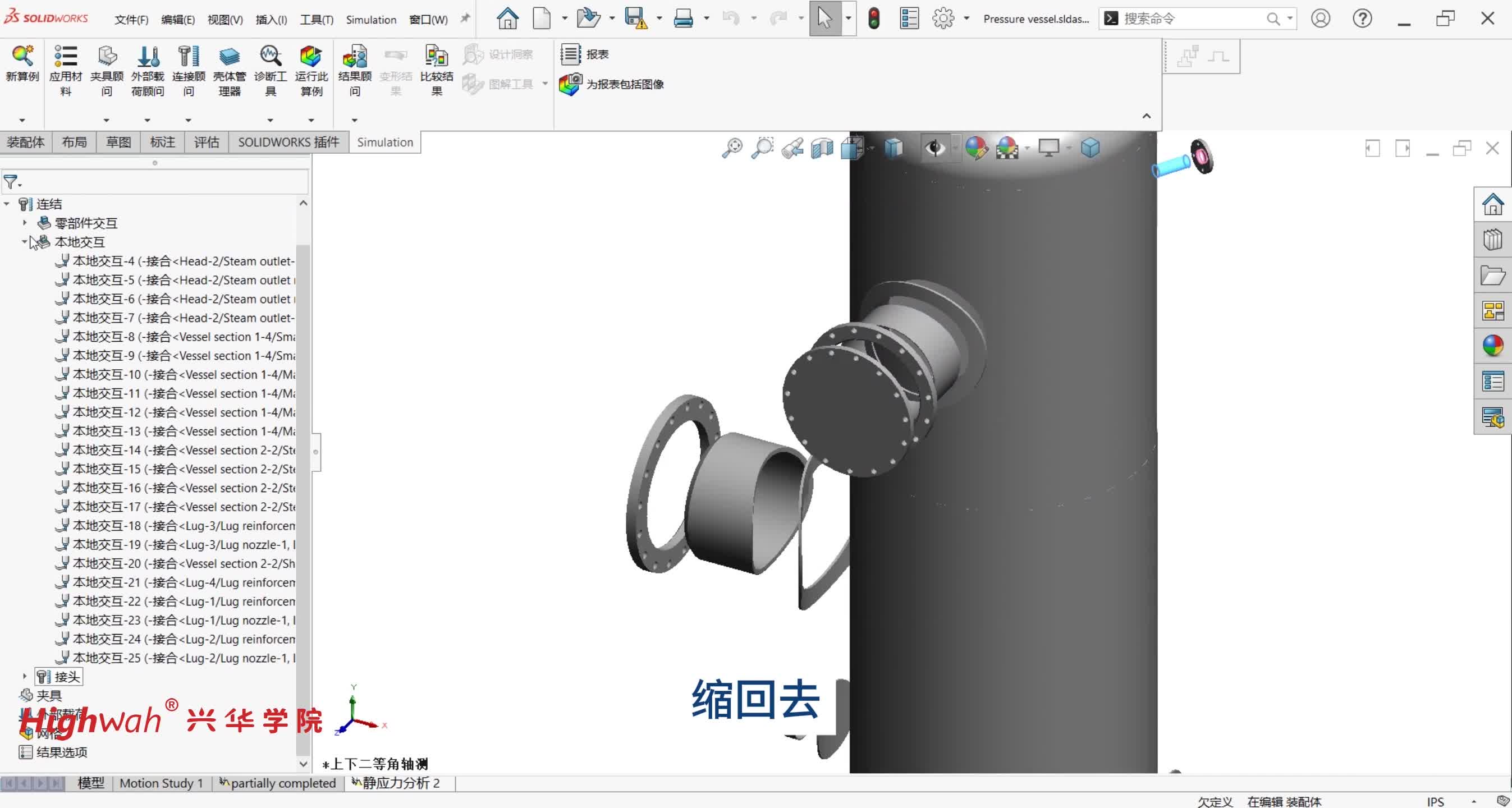This screenshot has width=1512, height=808.
Task: Expand the 接头 connectors node
Action: 25,677
